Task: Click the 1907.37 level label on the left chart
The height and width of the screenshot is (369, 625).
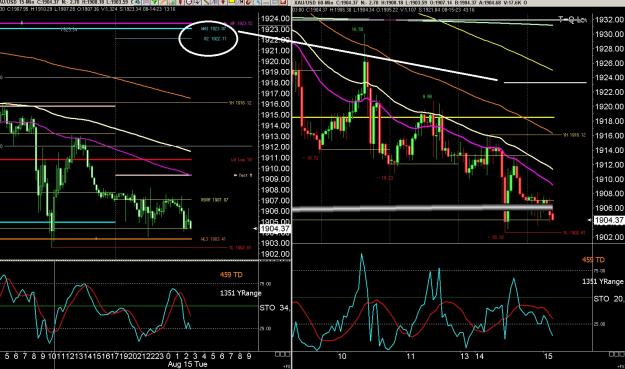Action: 214,200
